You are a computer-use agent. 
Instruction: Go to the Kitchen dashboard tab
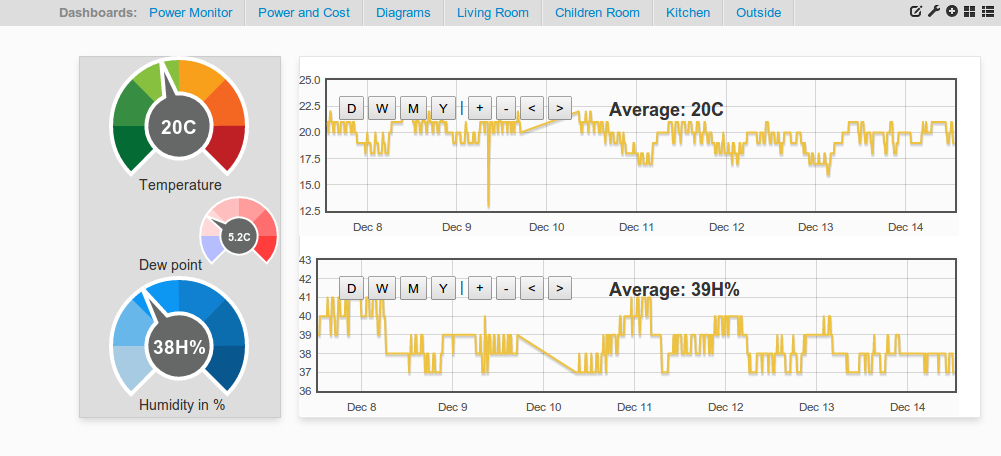click(688, 13)
